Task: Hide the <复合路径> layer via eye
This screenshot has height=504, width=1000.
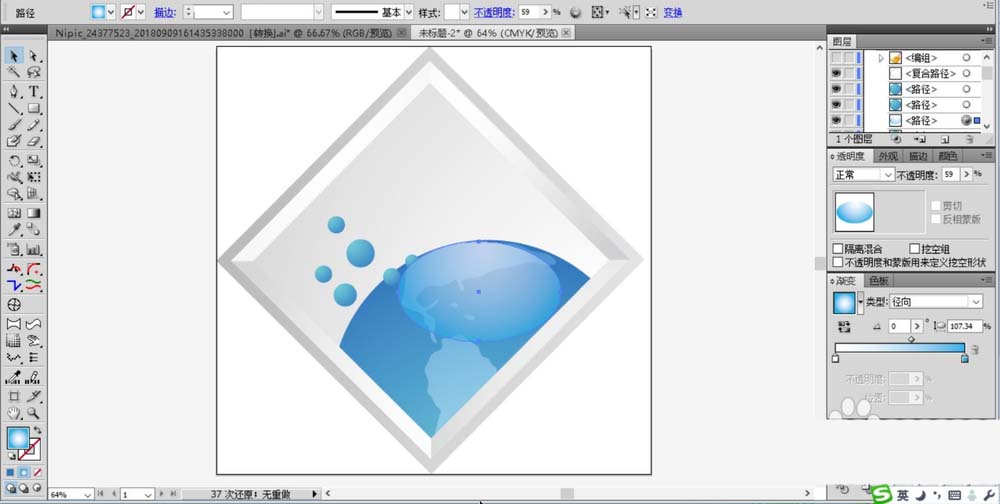Action: click(x=836, y=73)
